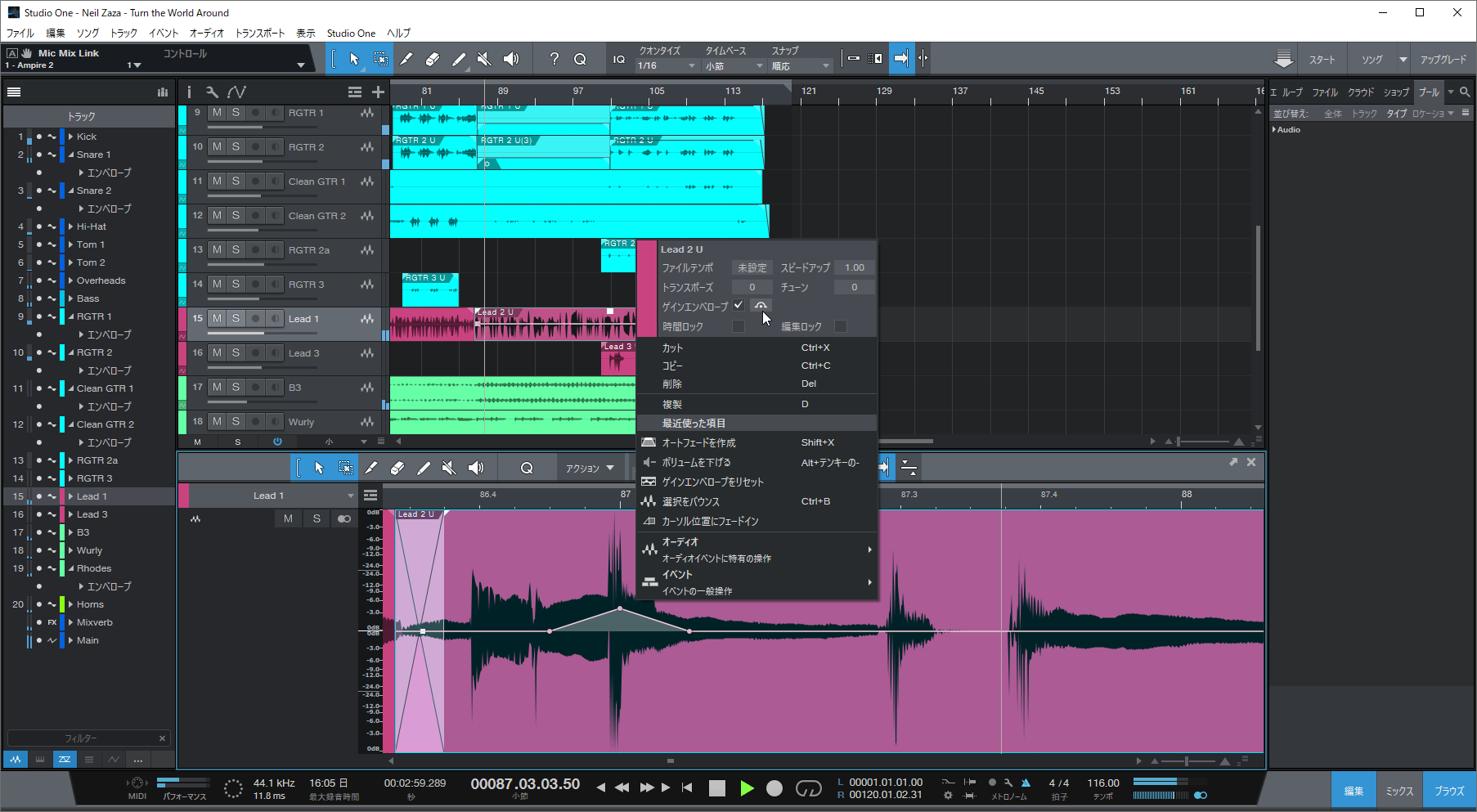Switch browser to the ファイル tab

1325,92
